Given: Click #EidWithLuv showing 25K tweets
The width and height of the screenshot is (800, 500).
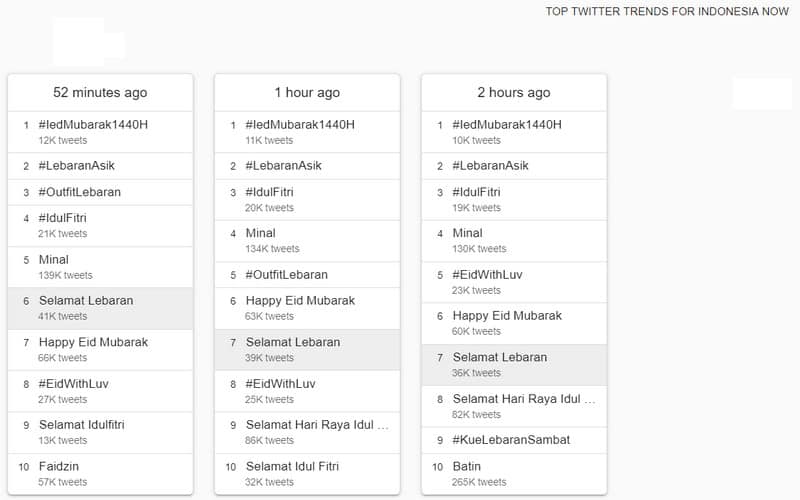Looking at the screenshot, I should click(281, 384).
